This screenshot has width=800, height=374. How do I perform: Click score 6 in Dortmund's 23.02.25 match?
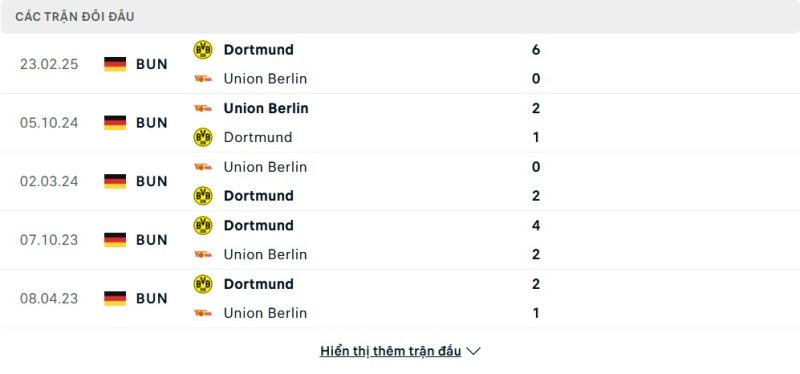pos(536,49)
